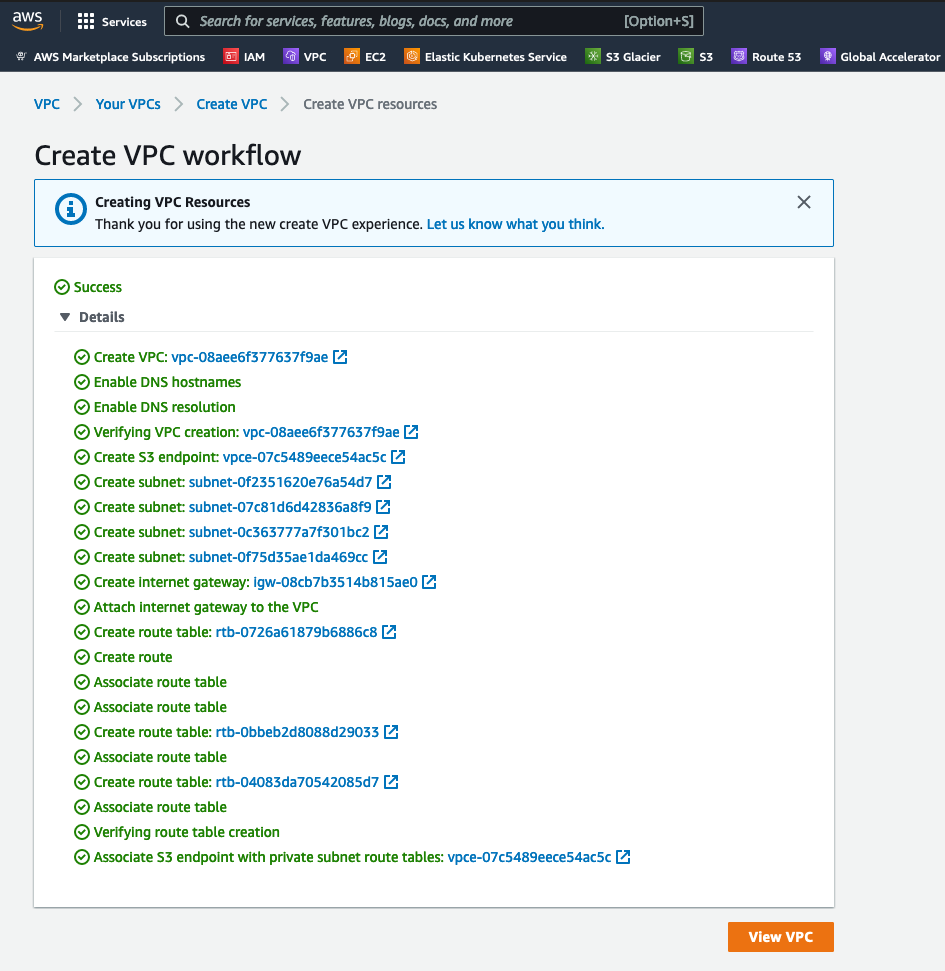This screenshot has width=945, height=971.
Task: Collapse the Details section
Action: (x=65, y=317)
